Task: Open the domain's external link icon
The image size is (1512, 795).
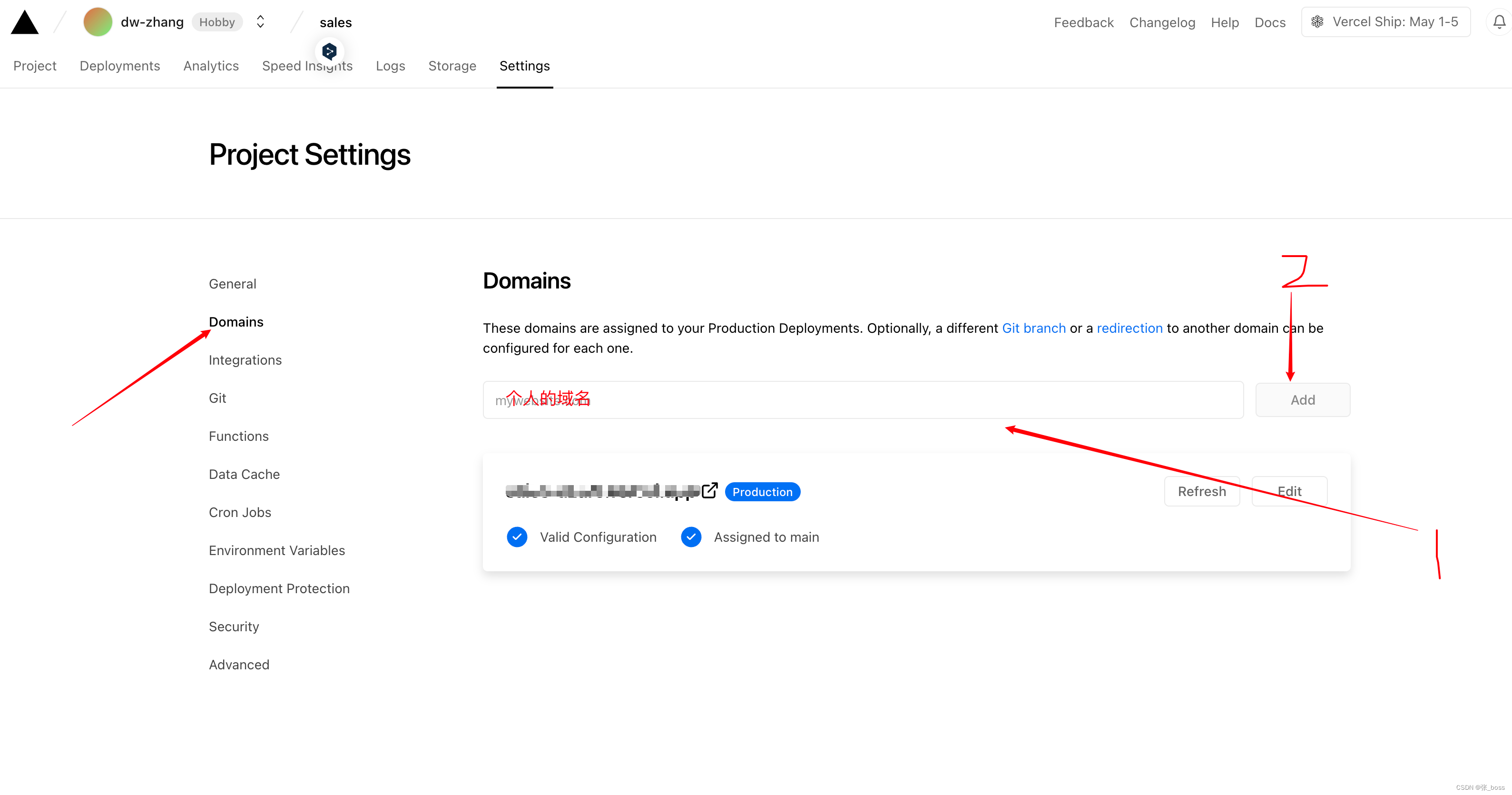Action: click(710, 491)
